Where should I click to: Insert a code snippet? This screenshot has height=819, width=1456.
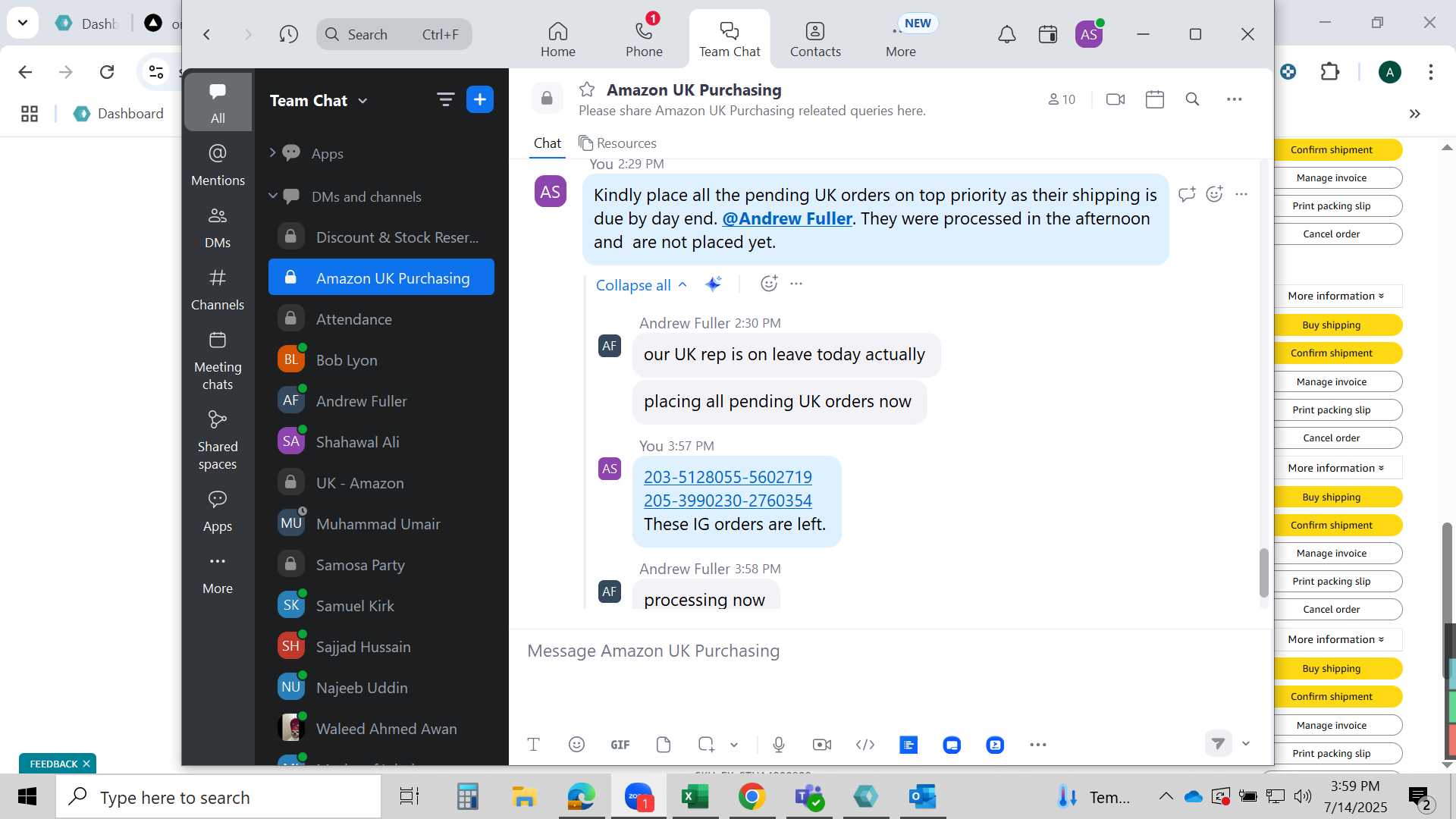865,745
